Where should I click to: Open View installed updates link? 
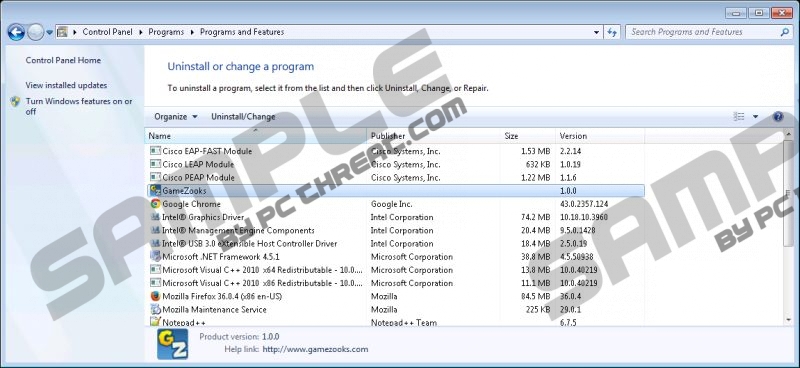click(66, 85)
